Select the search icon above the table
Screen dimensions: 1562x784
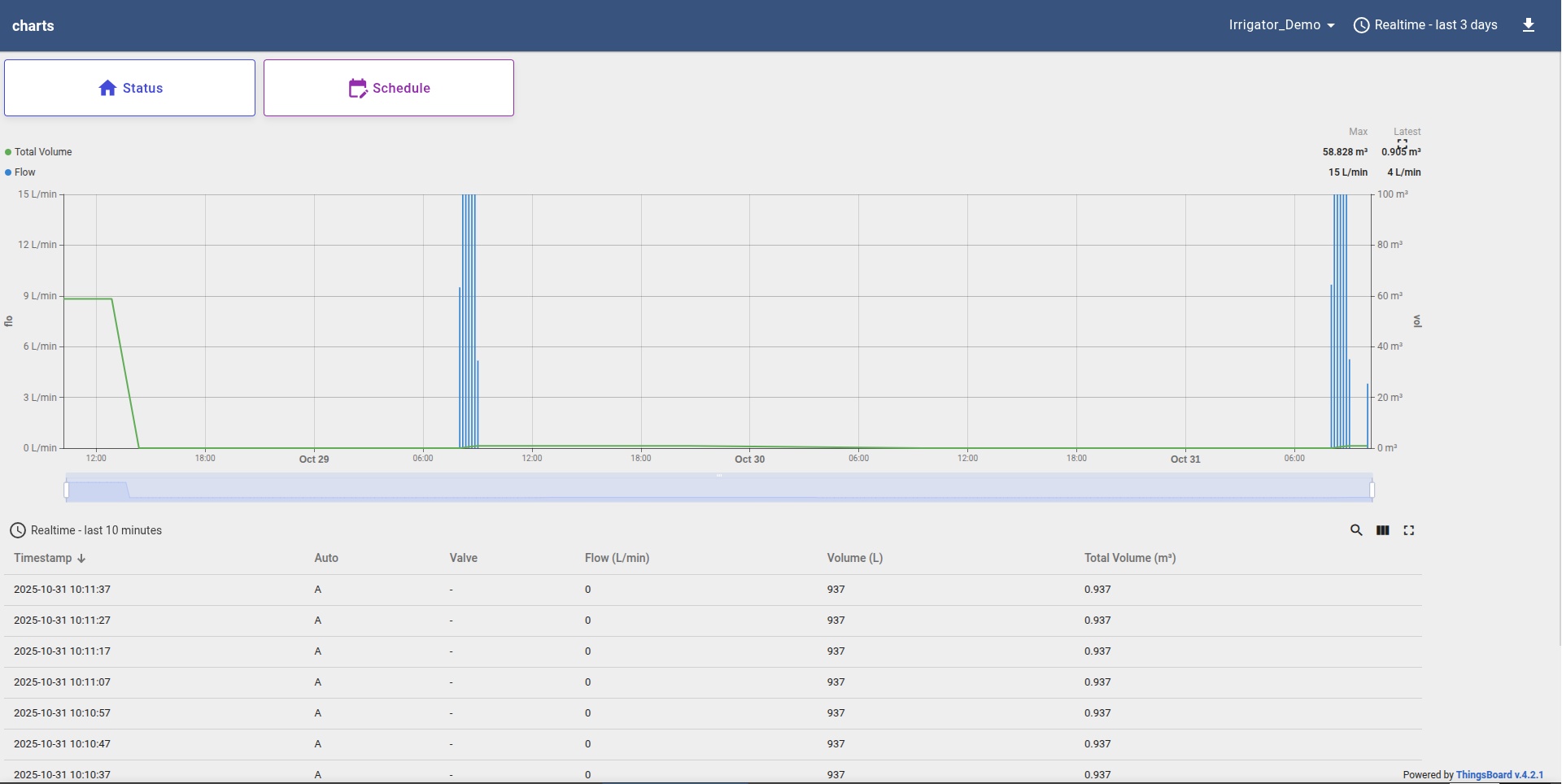(x=1356, y=530)
